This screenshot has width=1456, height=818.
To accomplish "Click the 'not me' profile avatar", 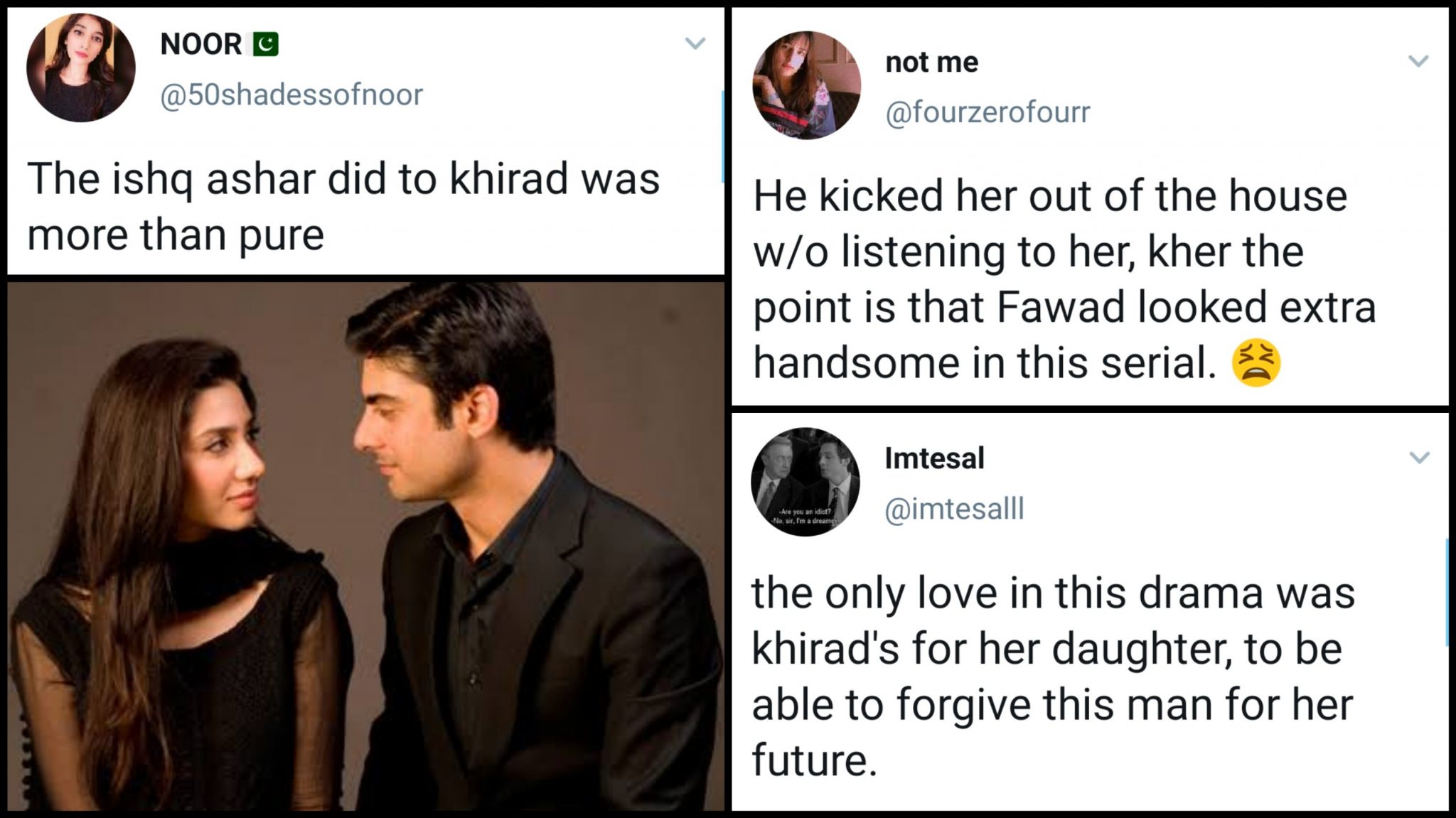I will pyautogui.click(x=807, y=85).
